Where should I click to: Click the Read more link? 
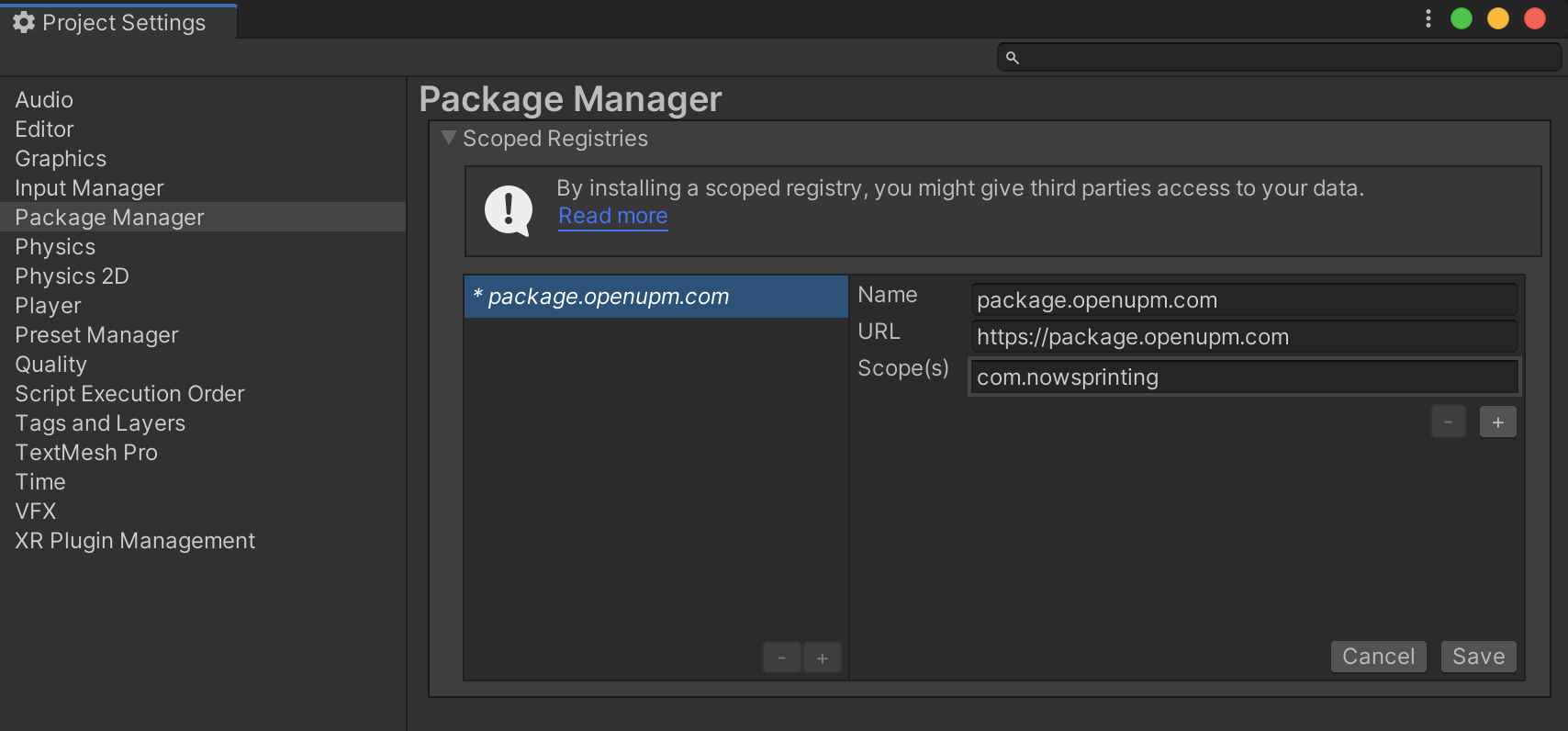613,216
